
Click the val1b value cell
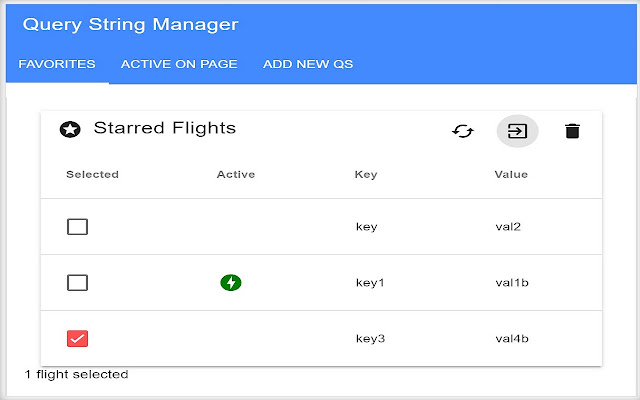pyautogui.click(x=511, y=283)
